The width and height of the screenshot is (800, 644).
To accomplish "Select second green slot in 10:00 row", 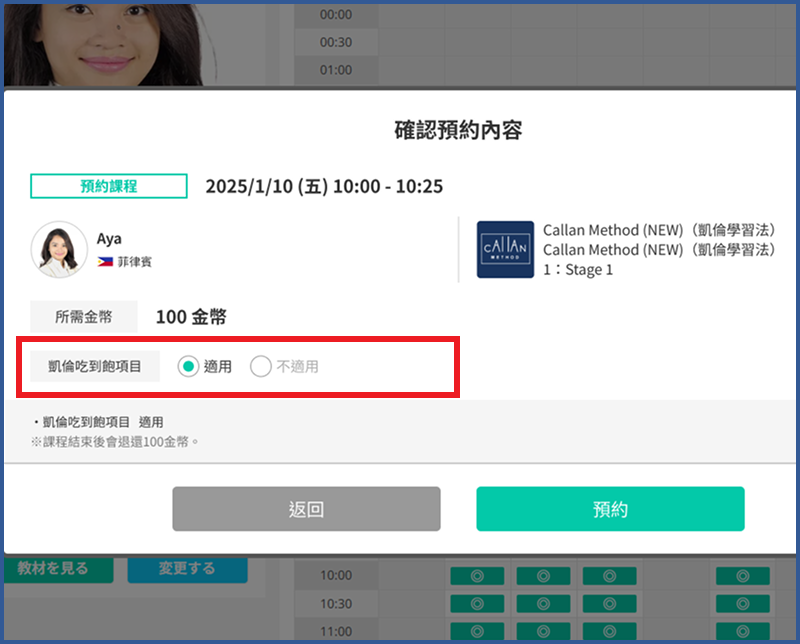I will click(x=542, y=576).
